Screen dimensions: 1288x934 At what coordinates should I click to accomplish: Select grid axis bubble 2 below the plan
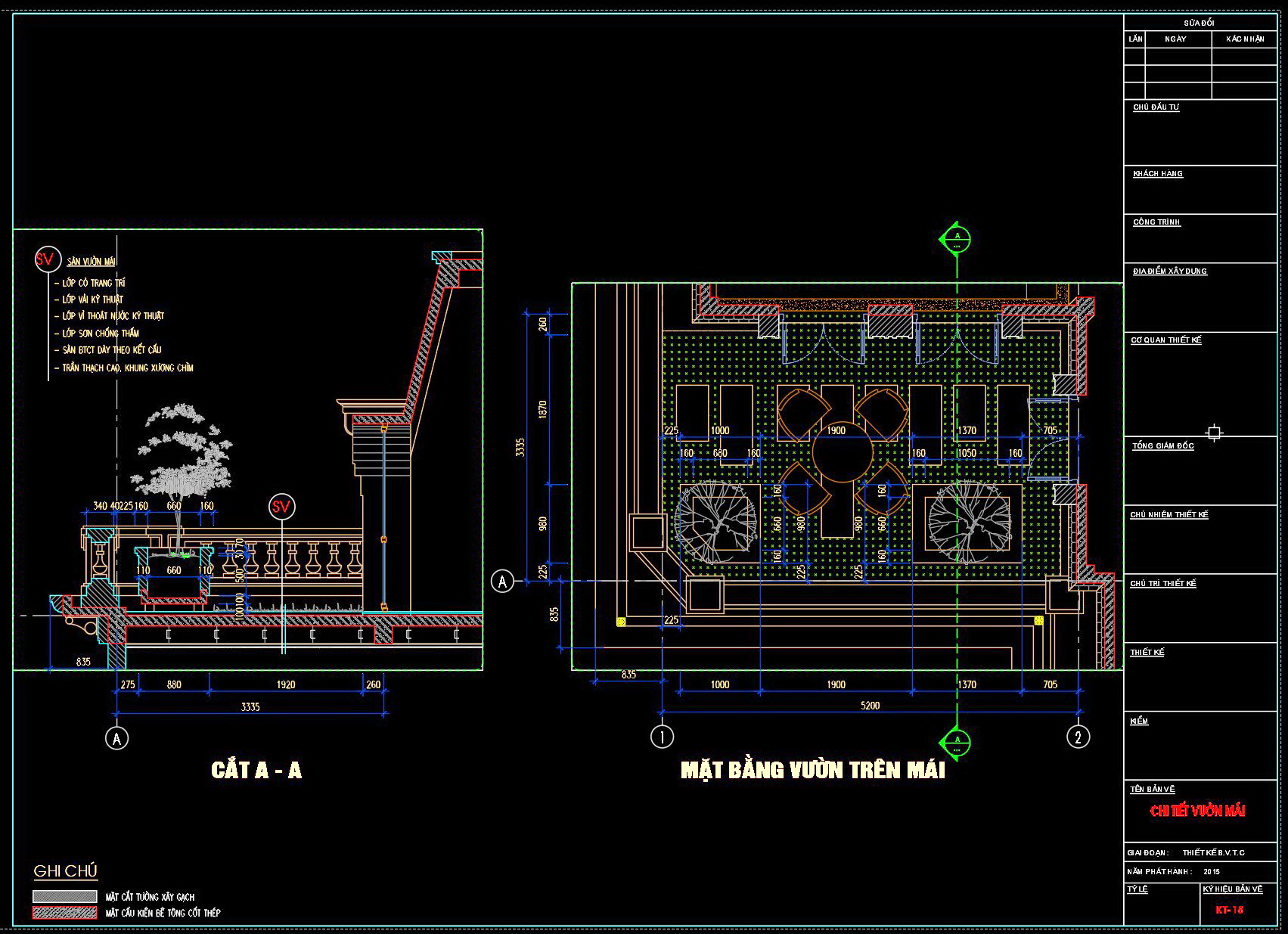[1078, 737]
